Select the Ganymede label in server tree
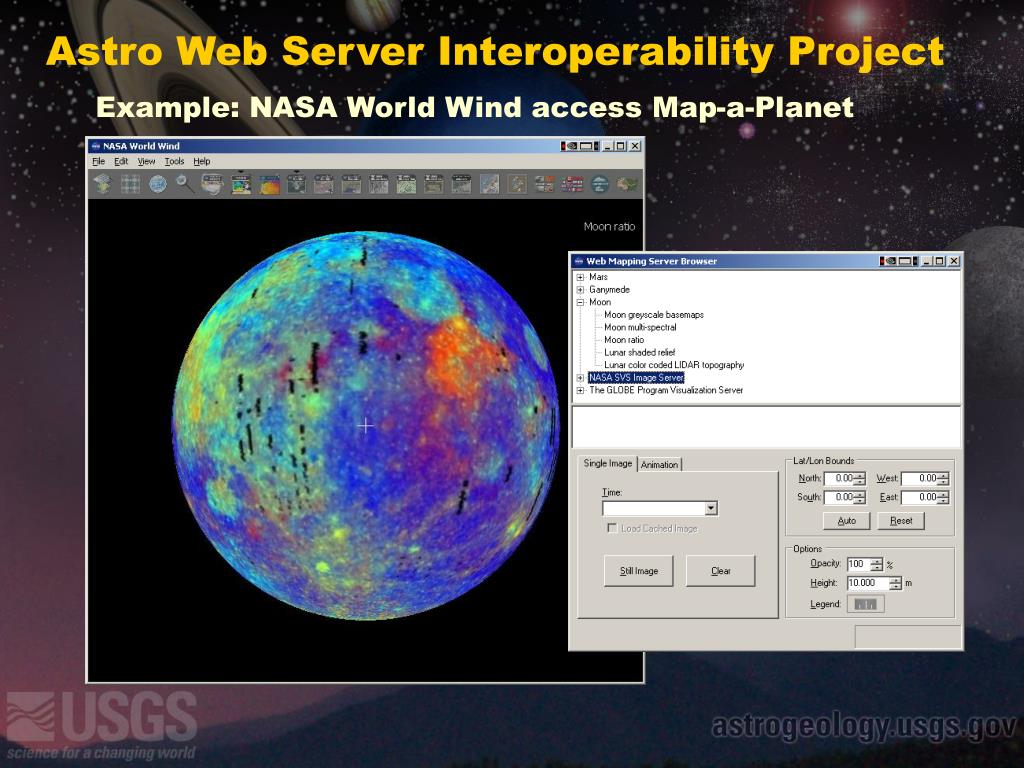The width and height of the screenshot is (1024, 768). [x=609, y=289]
